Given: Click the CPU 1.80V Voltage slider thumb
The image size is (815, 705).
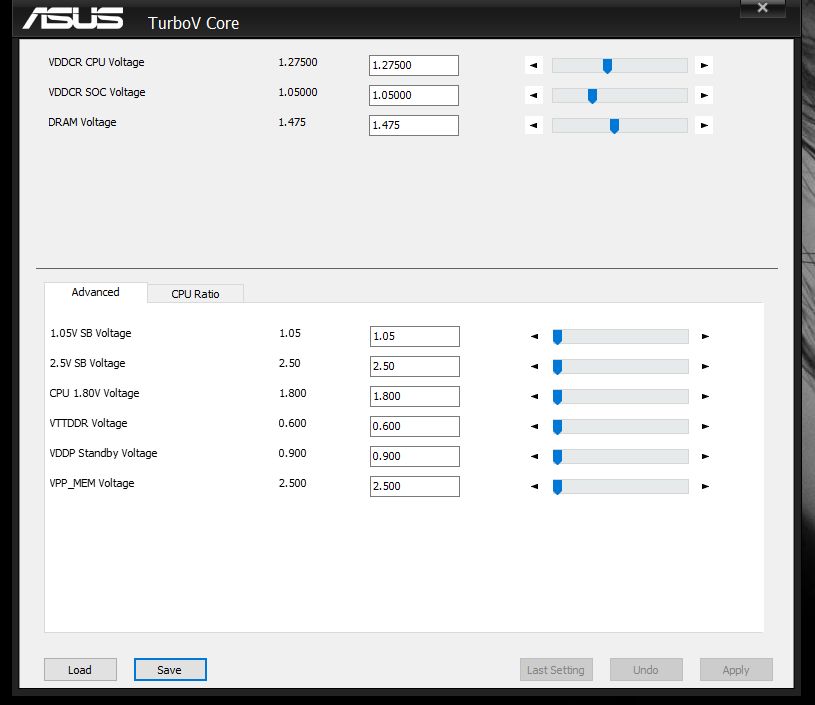Looking at the screenshot, I should 557,397.
